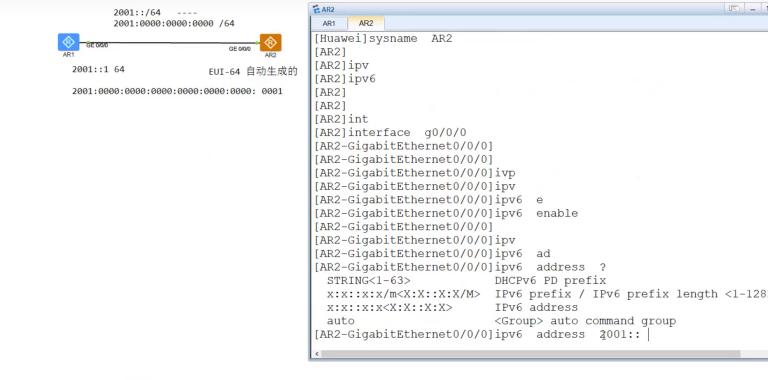Click the dock/restore window icon in titlebar
Viewport: 768px width, 380px height.
tap(734, 8)
